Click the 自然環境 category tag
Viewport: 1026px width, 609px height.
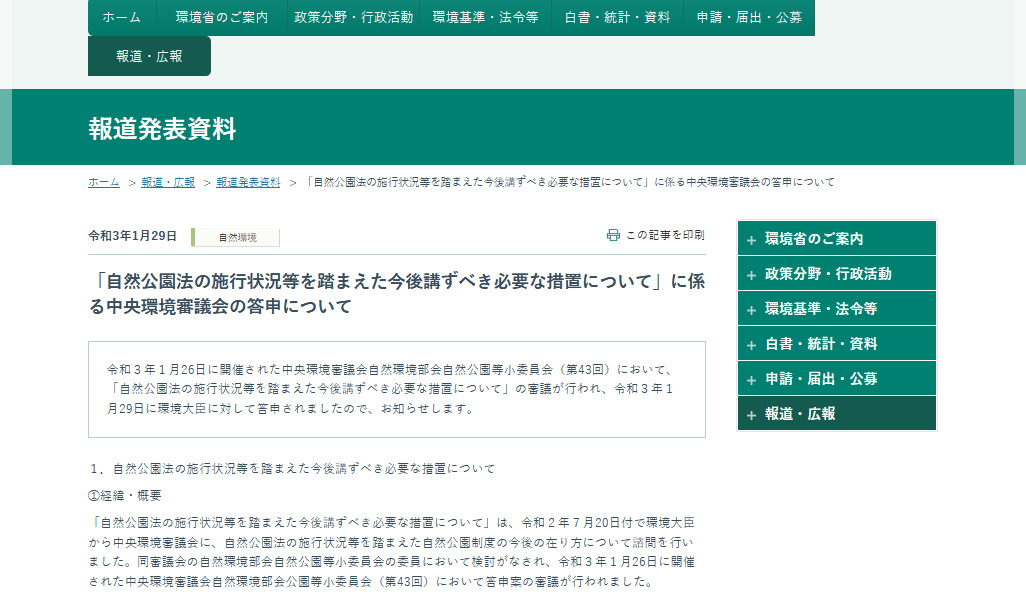(x=237, y=237)
